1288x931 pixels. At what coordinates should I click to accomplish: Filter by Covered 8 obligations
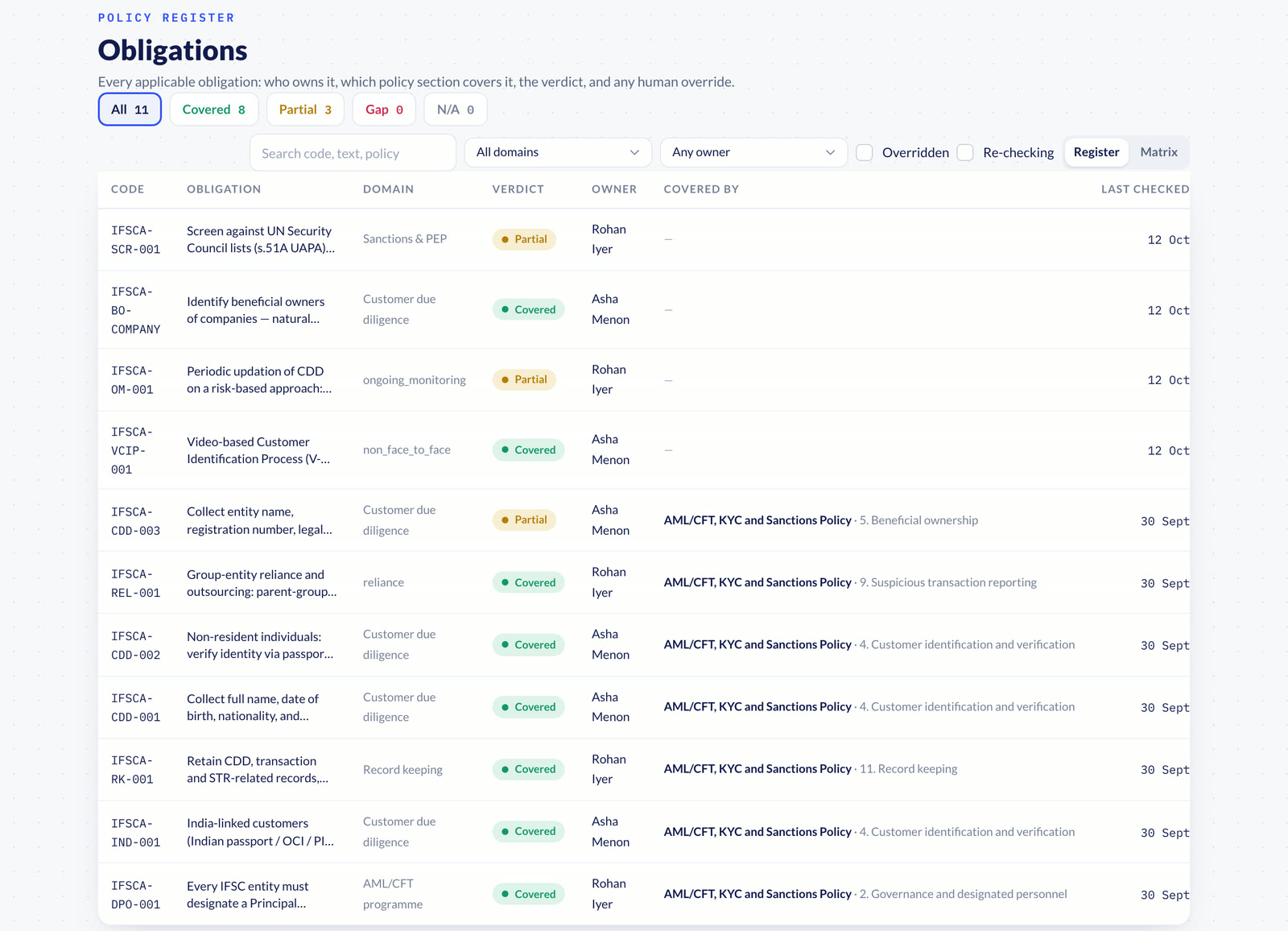click(x=213, y=110)
